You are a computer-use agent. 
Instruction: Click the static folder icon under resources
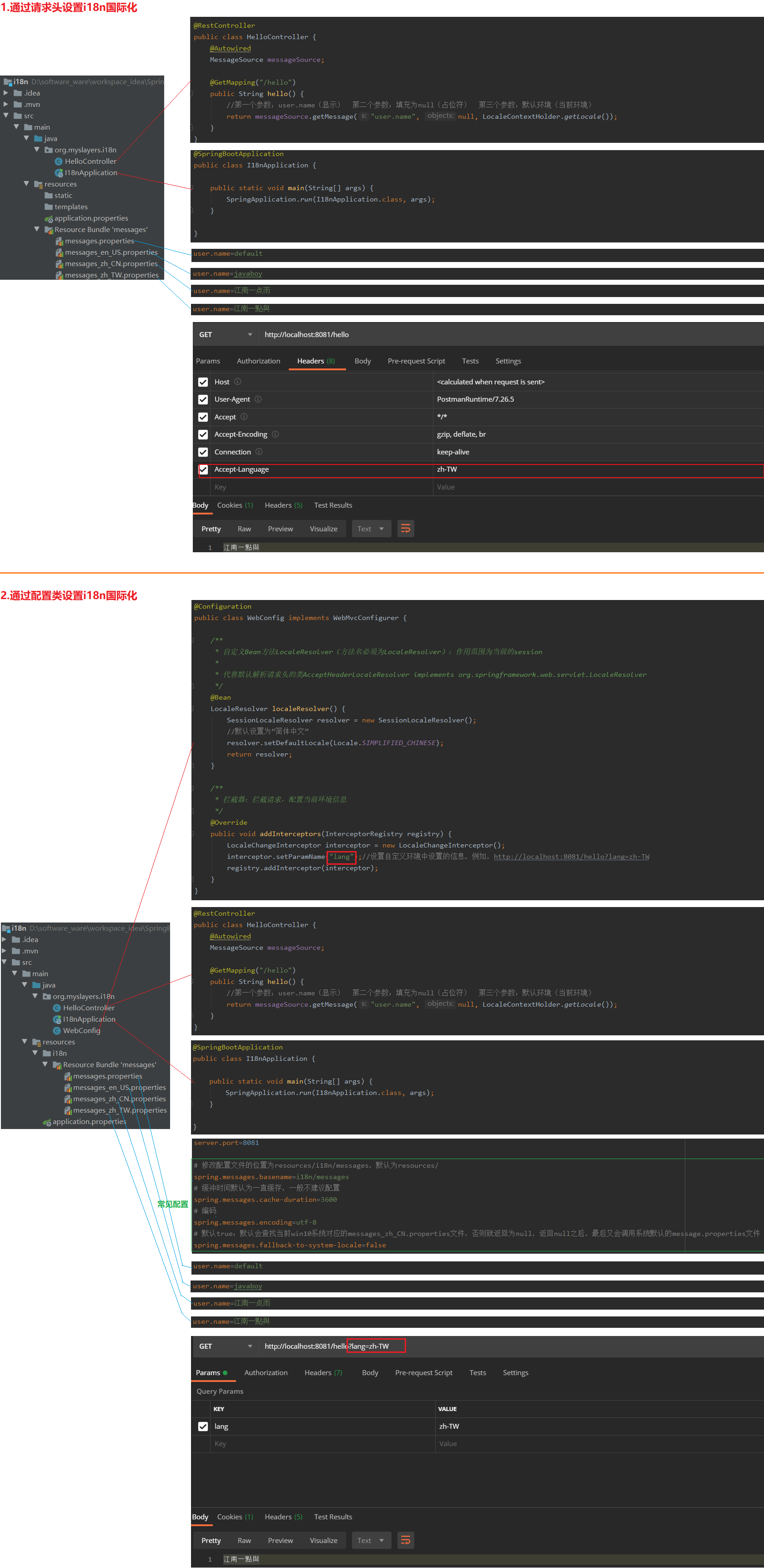[x=48, y=196]
